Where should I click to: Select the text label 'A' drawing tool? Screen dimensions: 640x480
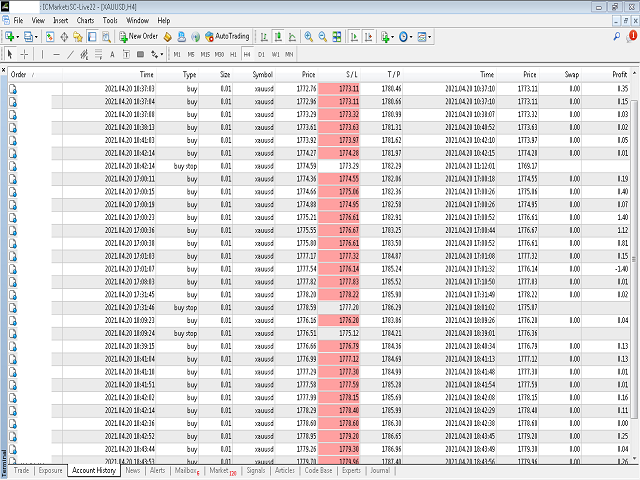pyautogui.click(x=112, y=54)
